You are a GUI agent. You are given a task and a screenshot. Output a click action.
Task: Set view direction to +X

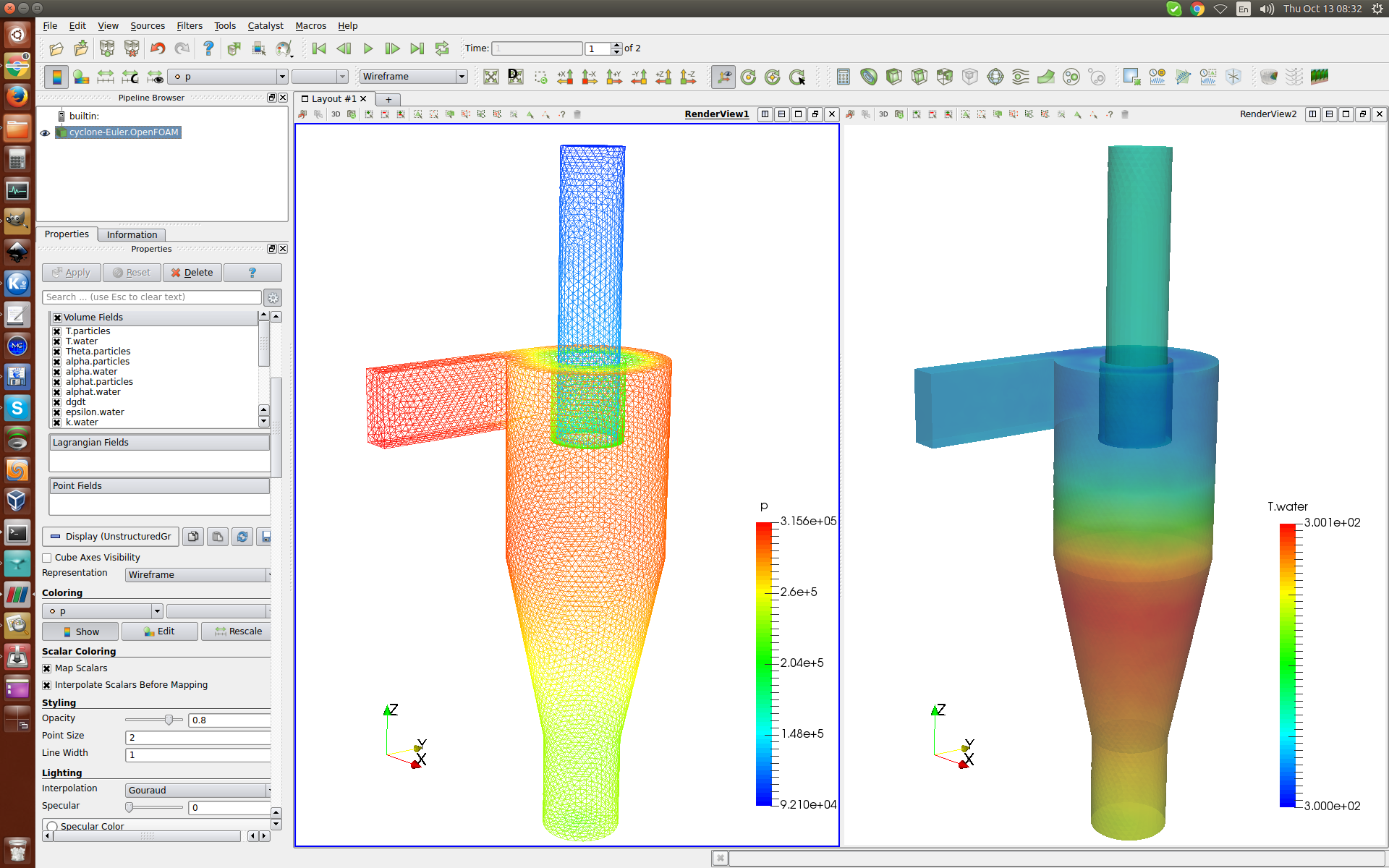coord(565,77)
